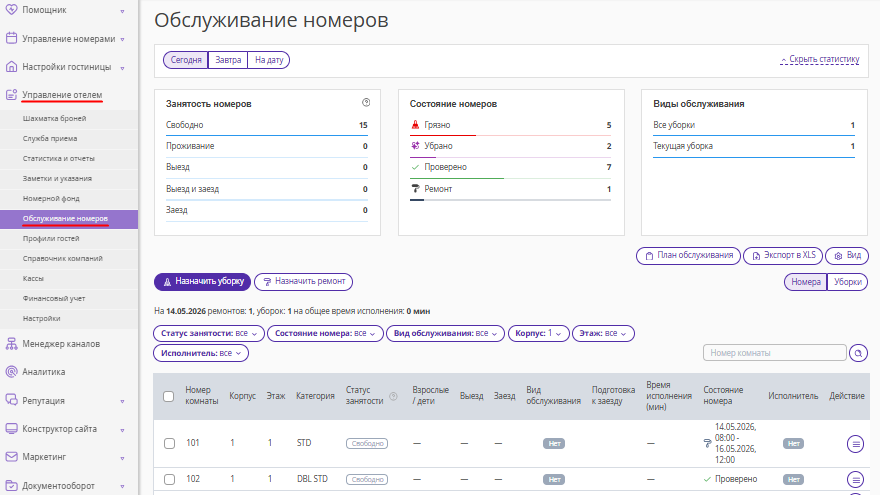Tick the checkbox for room 102
Image resolution: width=880 pixels, height=495 pixels.
coord(169,479)
